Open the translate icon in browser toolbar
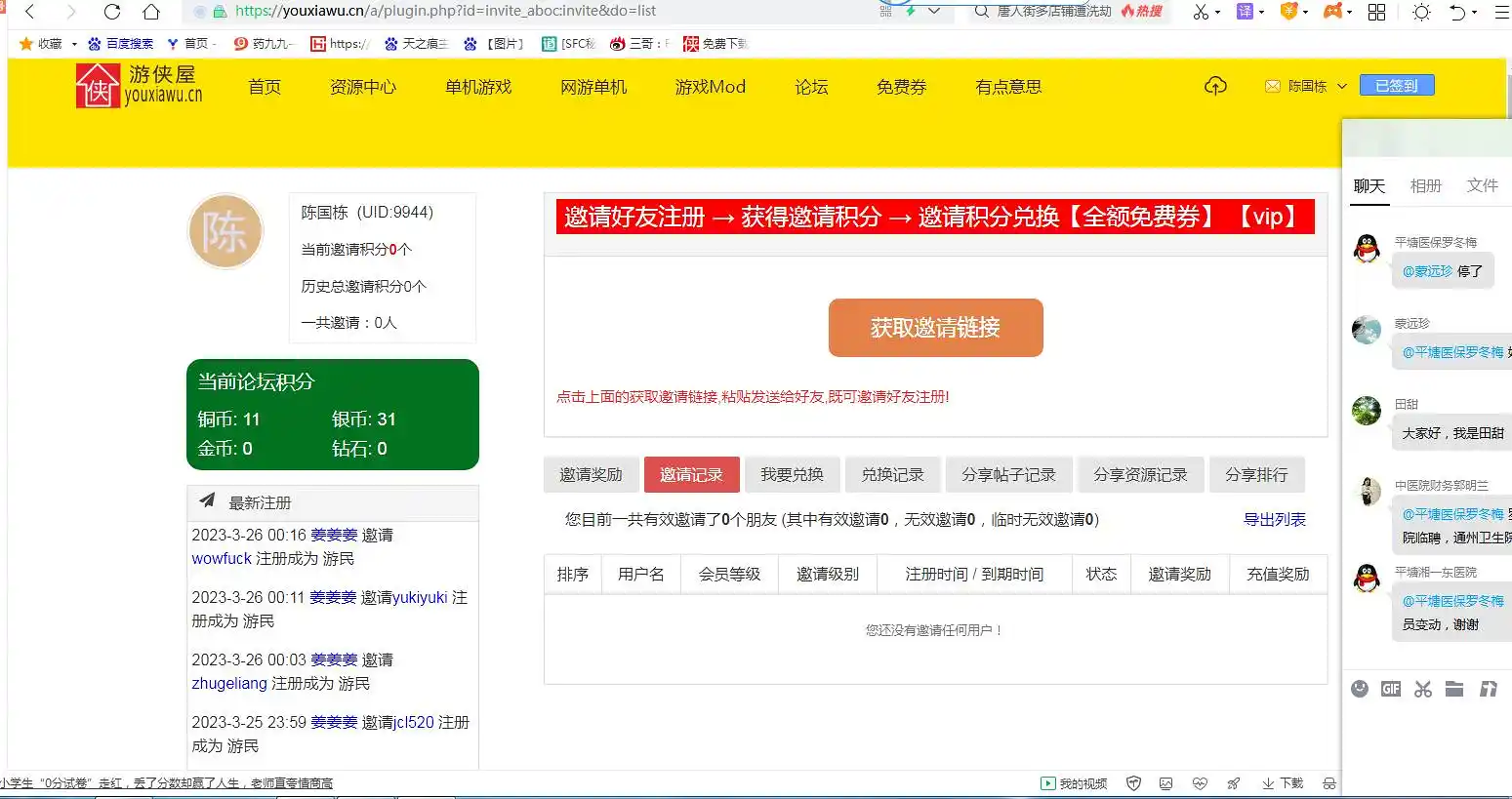 tap(1245, 12)
